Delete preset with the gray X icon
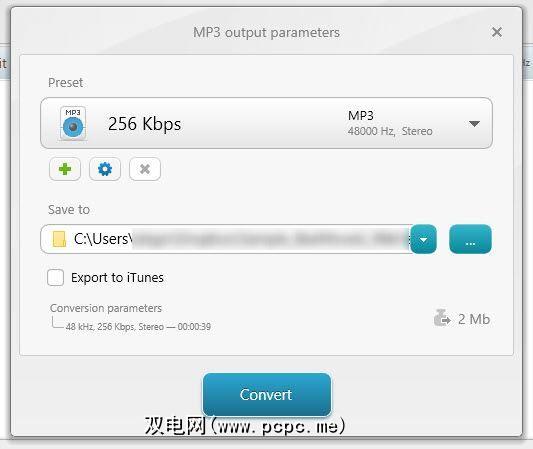Image resolution: width=533 pixels, height=449 pixels. coord(145,169)
